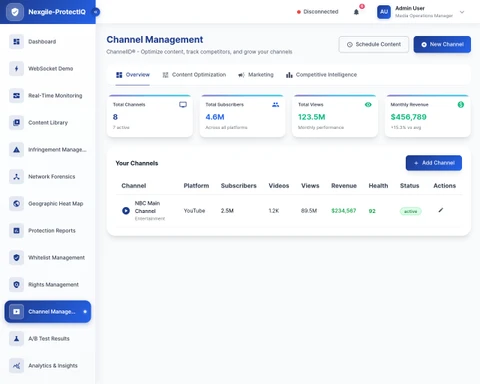Screen dimensions: 480x384
Task: Select Rights Management menu item
Action: coord(53,285)
